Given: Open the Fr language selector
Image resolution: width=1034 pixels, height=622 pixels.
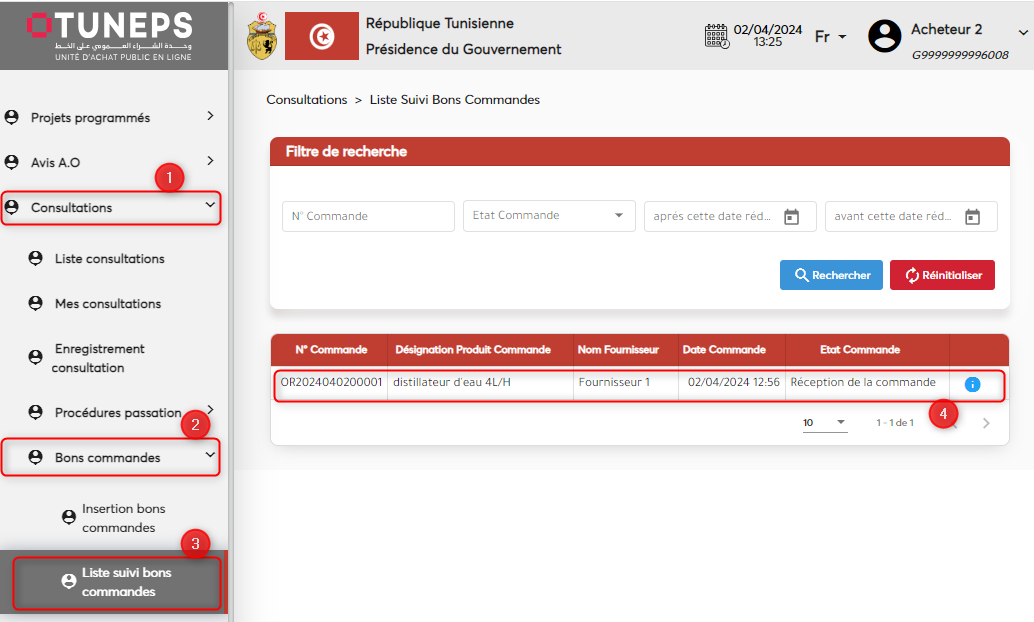Looking at the screenshot, I should tap(830, 36).
